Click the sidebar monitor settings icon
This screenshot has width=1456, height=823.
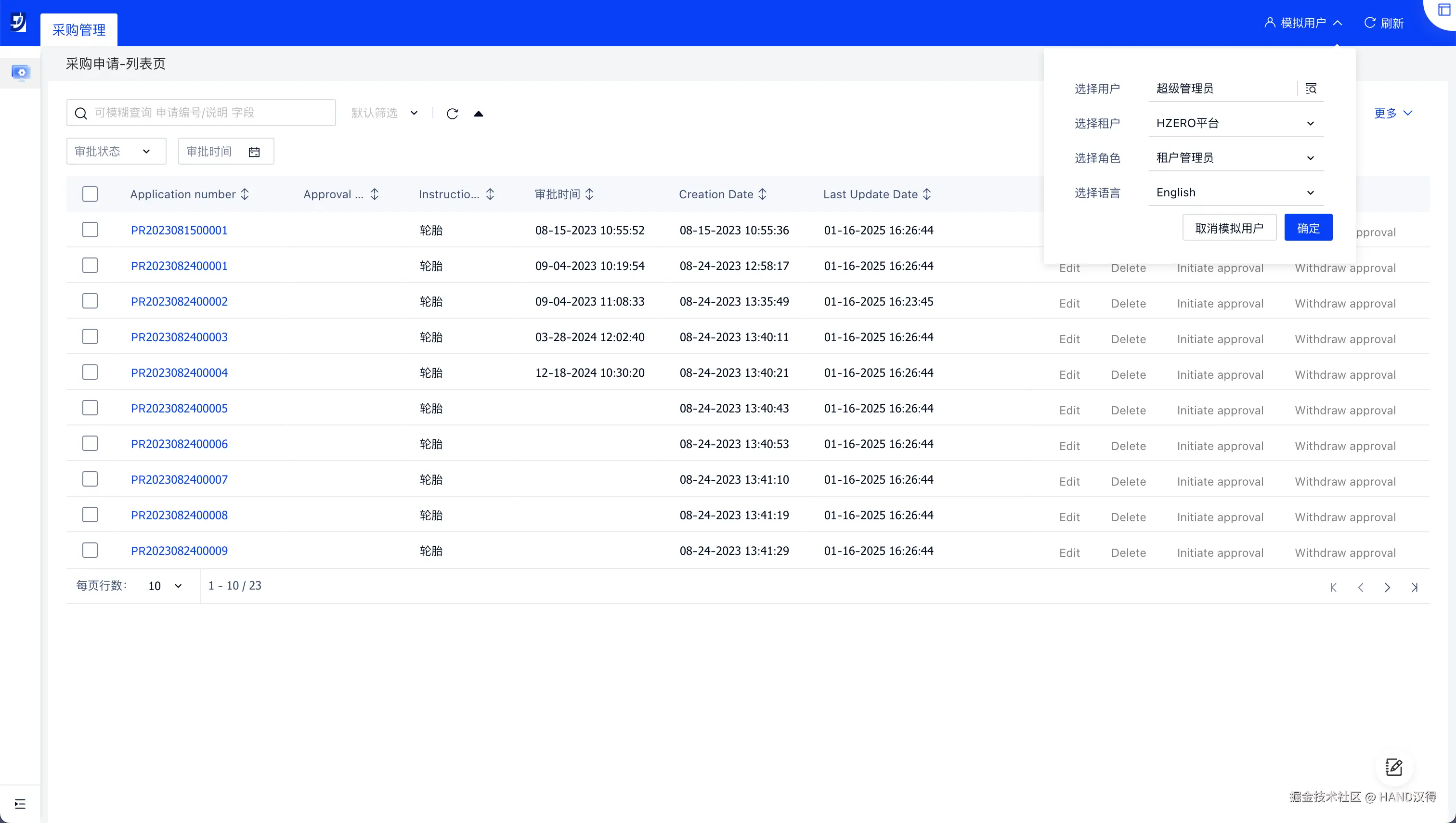click(x=21, y=72)
